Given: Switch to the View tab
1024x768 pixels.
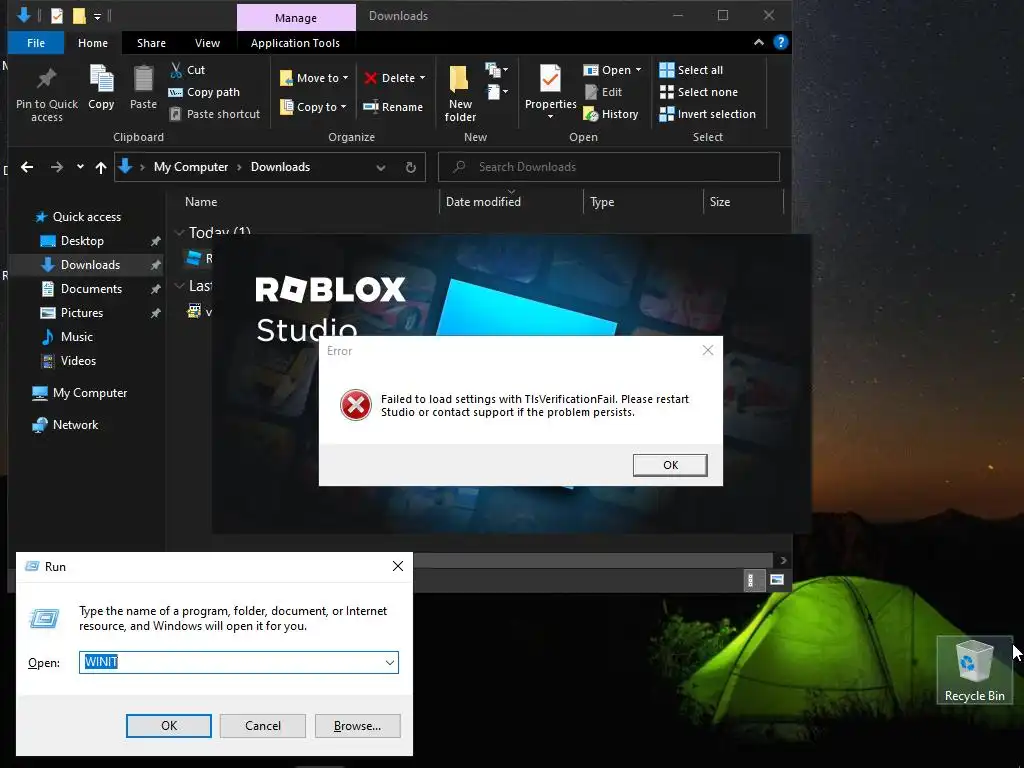Looking at the screenshot, I should point(207,43).
